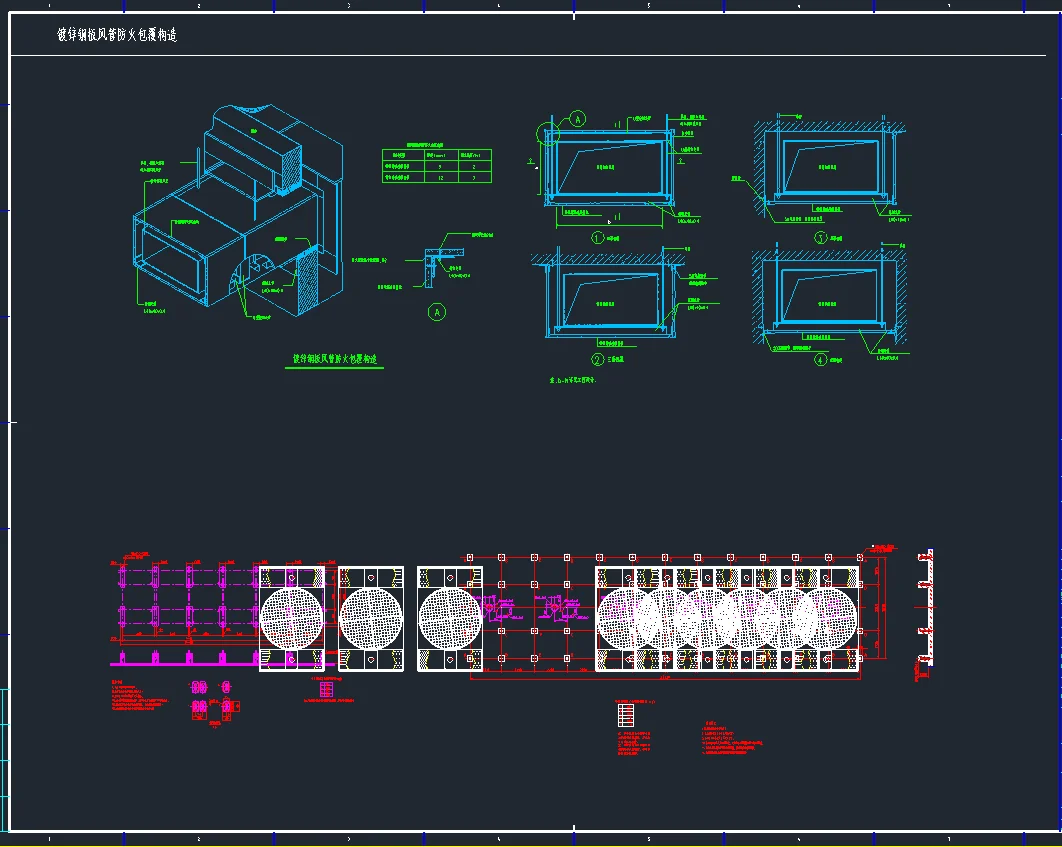Click the isometric duct wrapping drawing
The image size is (1062, 847).
(x=238, y=211)
